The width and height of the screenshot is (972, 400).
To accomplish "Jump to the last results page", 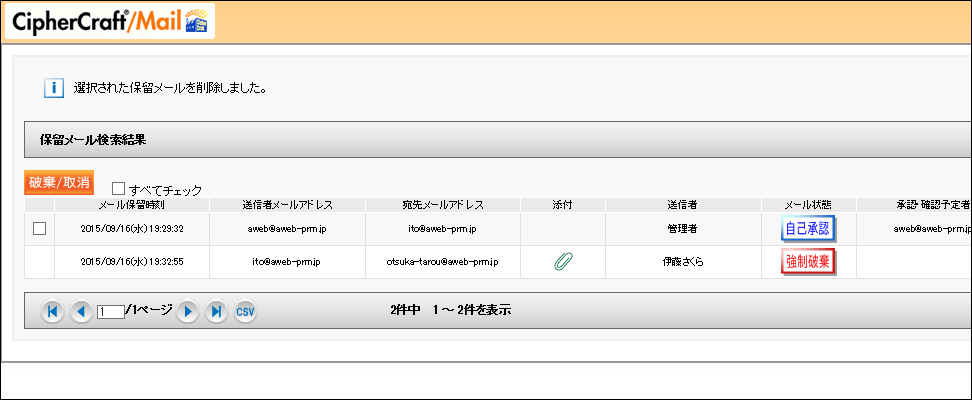I will tap(216, 312).
